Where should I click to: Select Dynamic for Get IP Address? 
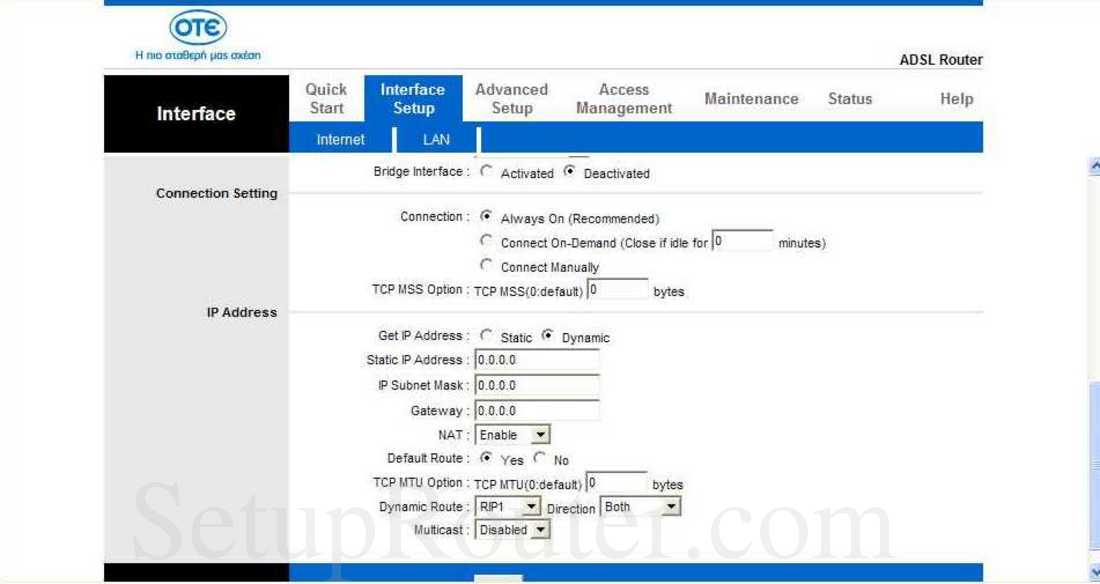click(548, 335)
